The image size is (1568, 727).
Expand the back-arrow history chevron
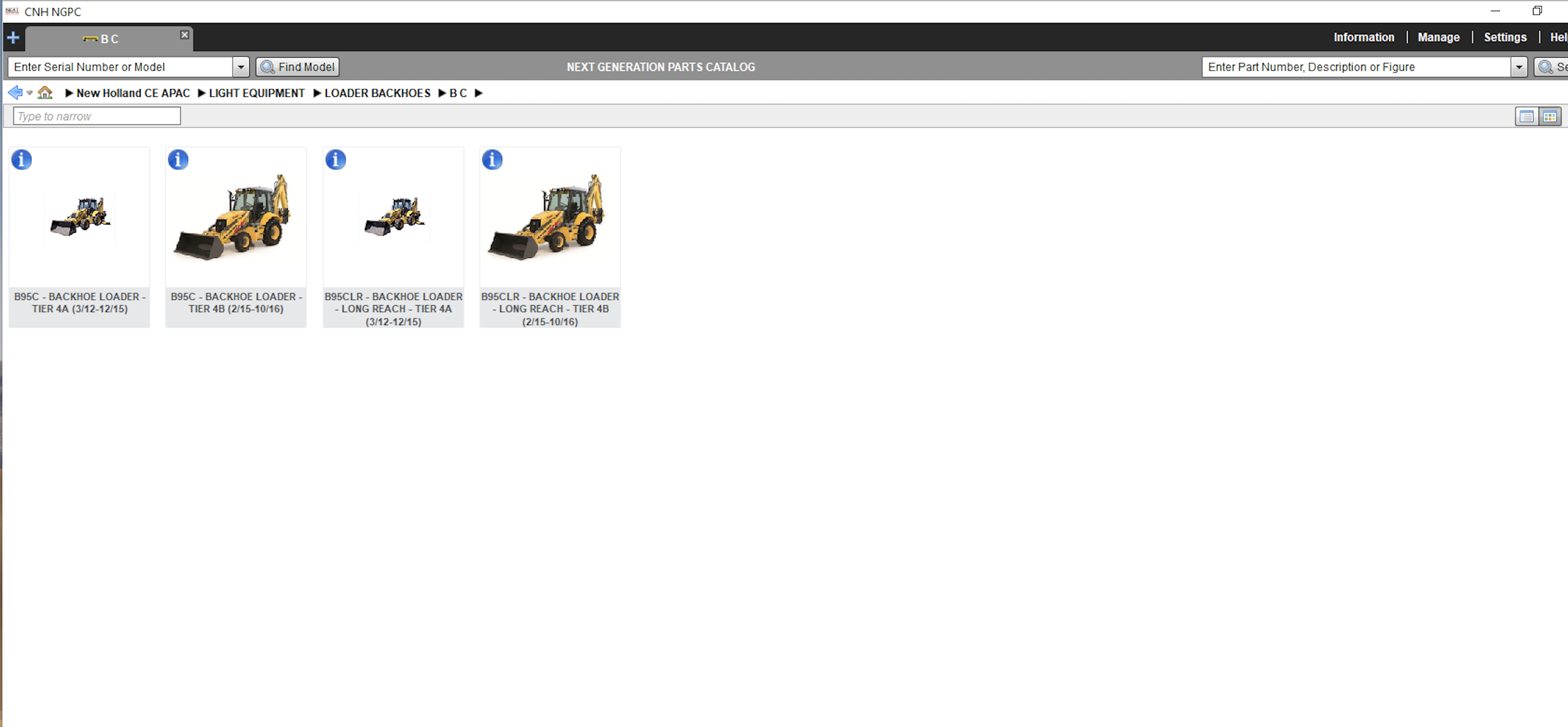[x=29, y=93]
